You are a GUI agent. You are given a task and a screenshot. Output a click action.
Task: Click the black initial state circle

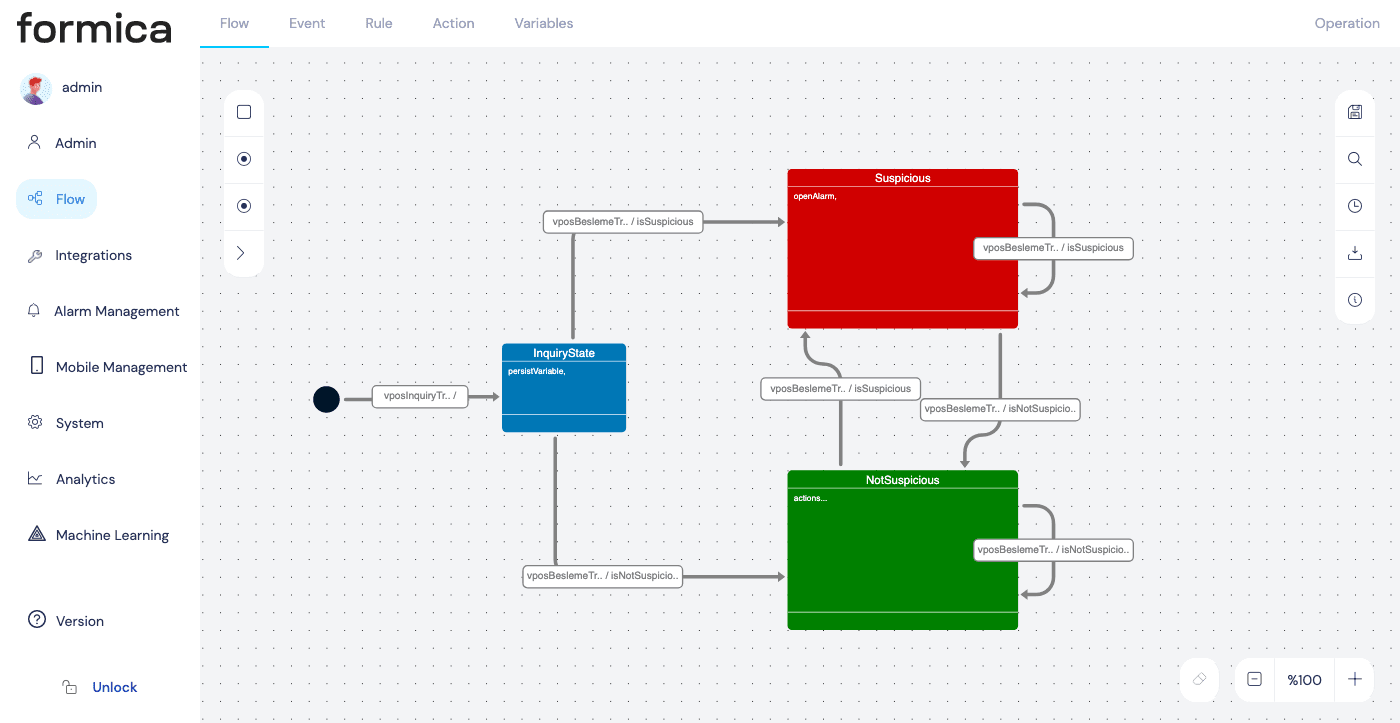(x=327, y=400)
